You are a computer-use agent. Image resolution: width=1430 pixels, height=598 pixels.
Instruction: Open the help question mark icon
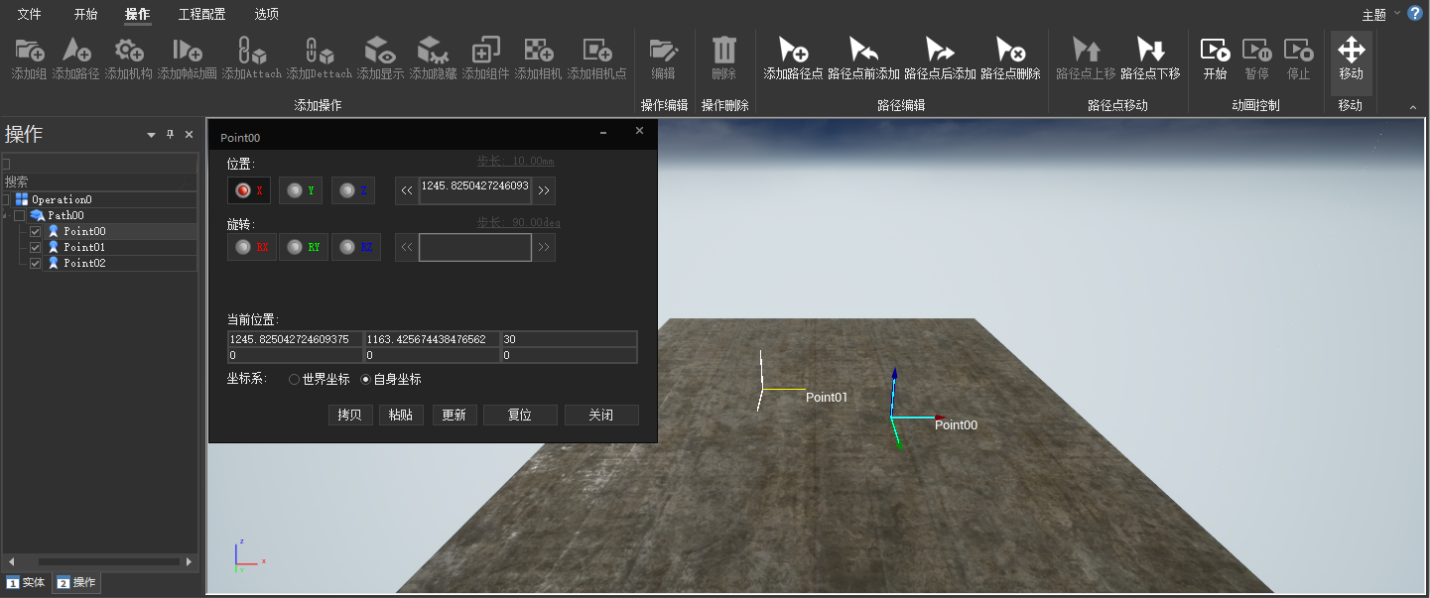click(x=1415, y=13)
